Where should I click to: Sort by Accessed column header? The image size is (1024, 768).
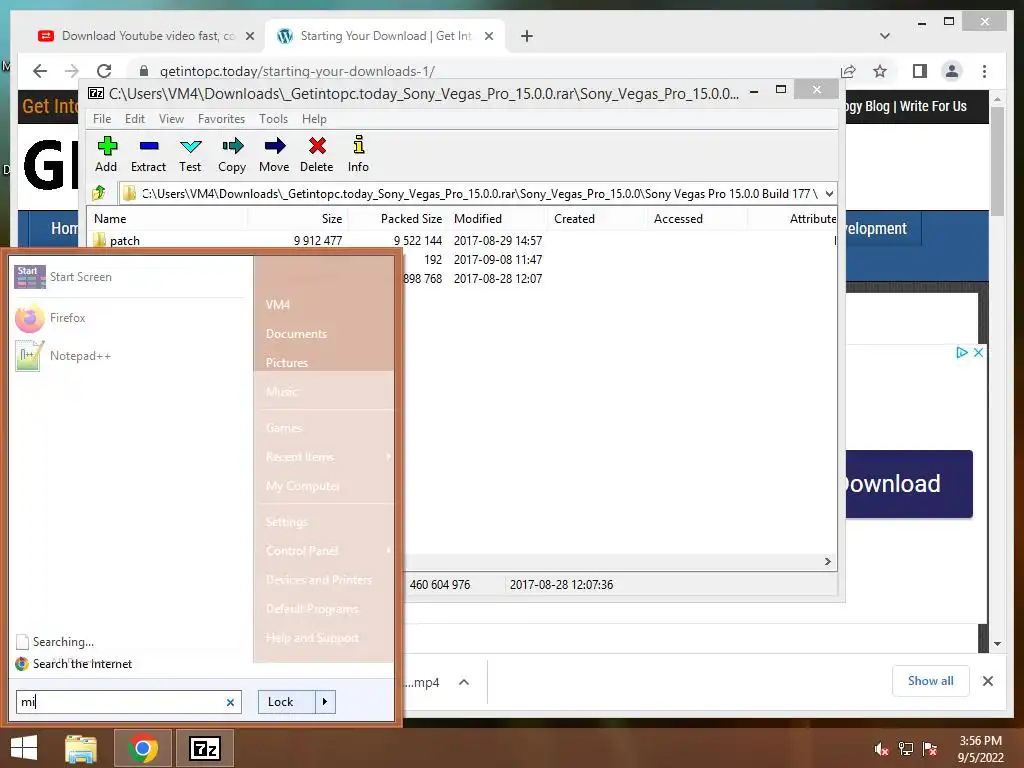click(x=697, y=219)
